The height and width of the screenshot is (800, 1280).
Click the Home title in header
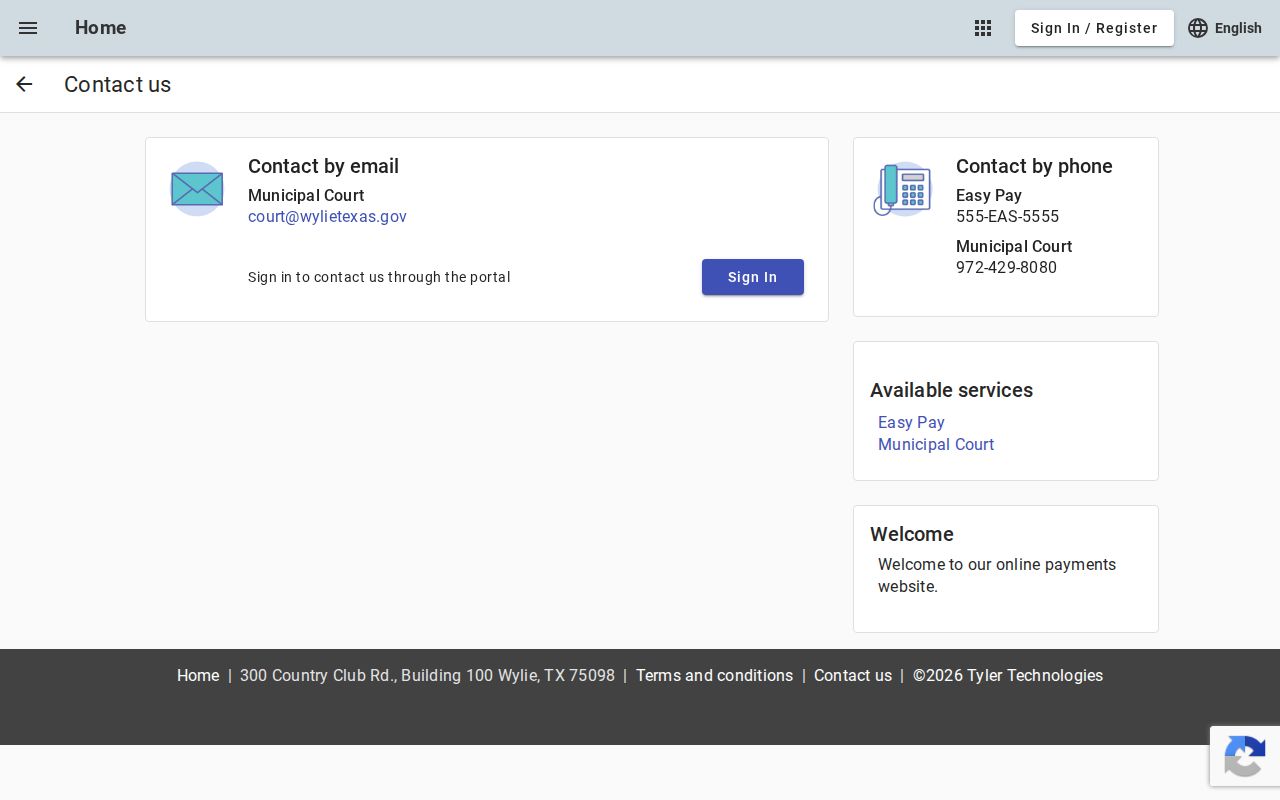[x=100, y=28]
